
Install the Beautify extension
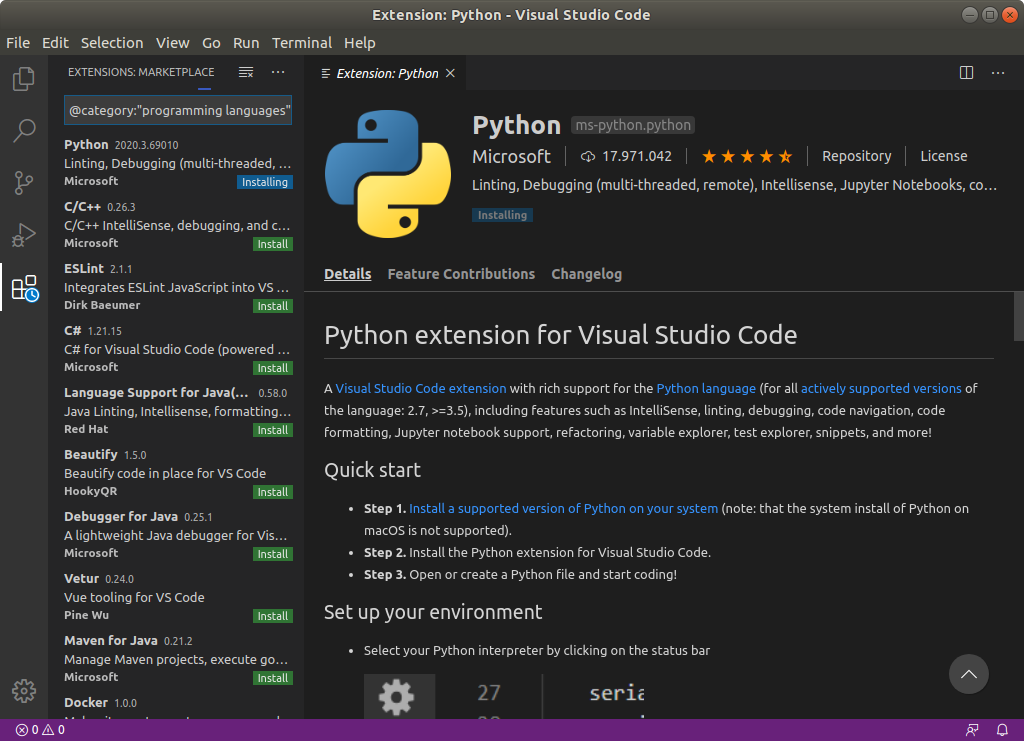(273, 492)
